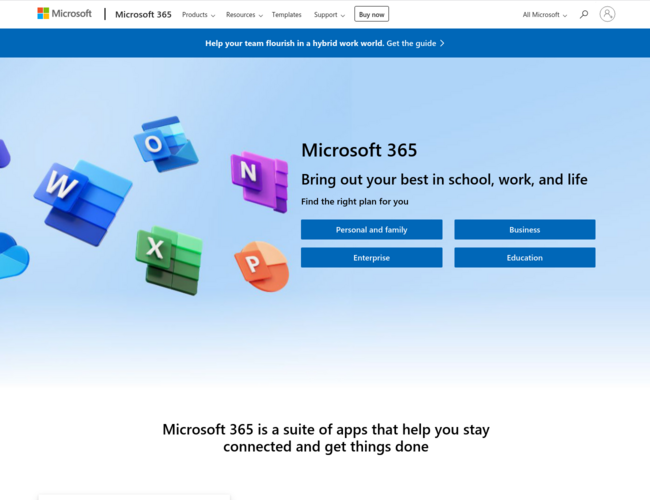Select the Enterprise plan button
This screenshot has height=500, width=650.
[371, 257]
